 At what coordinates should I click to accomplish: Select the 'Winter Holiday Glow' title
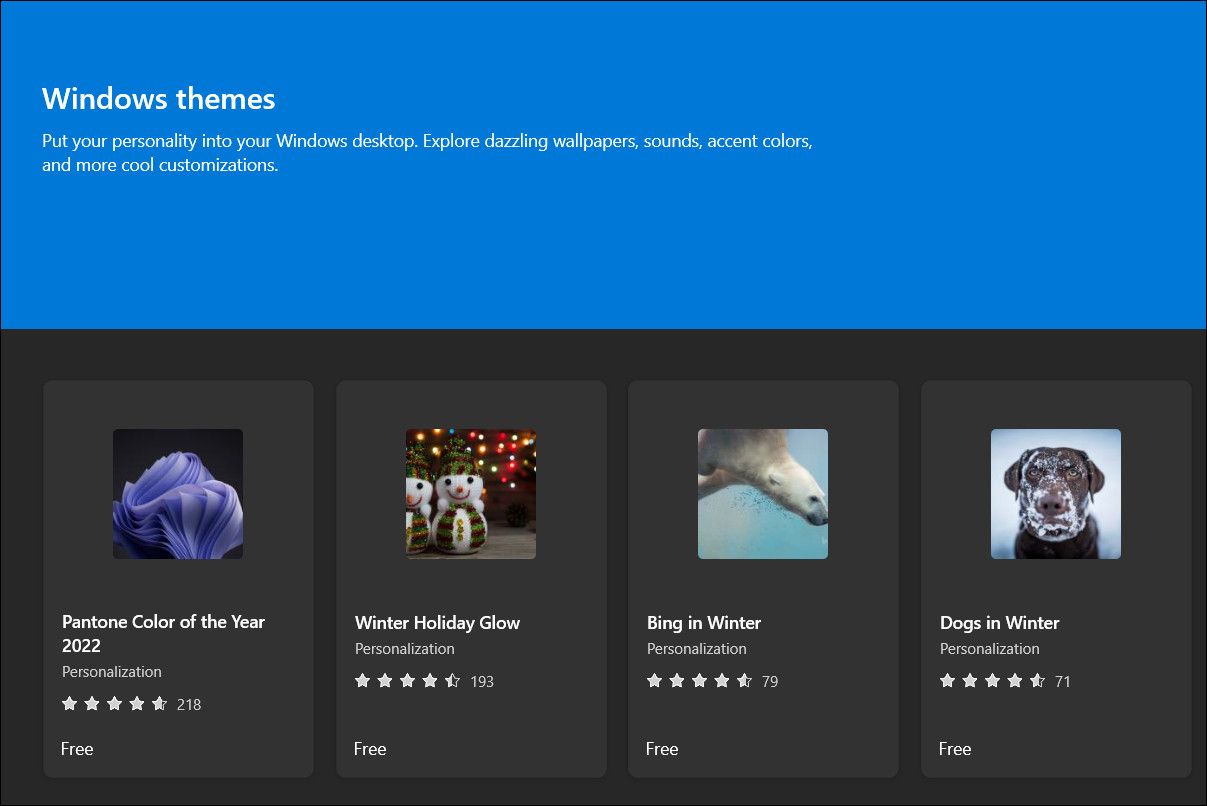[x=436, y=622]
